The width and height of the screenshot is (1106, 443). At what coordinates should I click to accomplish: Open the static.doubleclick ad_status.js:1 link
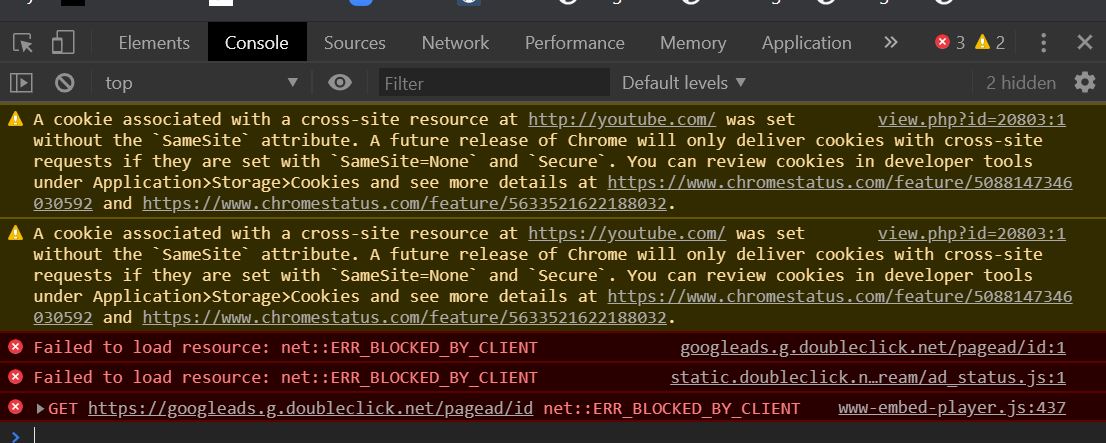[x=868, y=377]
